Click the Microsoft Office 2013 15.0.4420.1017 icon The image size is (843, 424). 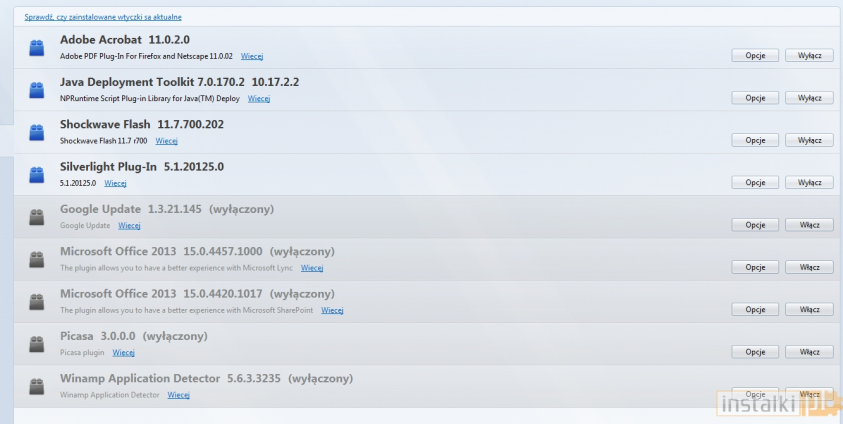[x=37, y=302]
